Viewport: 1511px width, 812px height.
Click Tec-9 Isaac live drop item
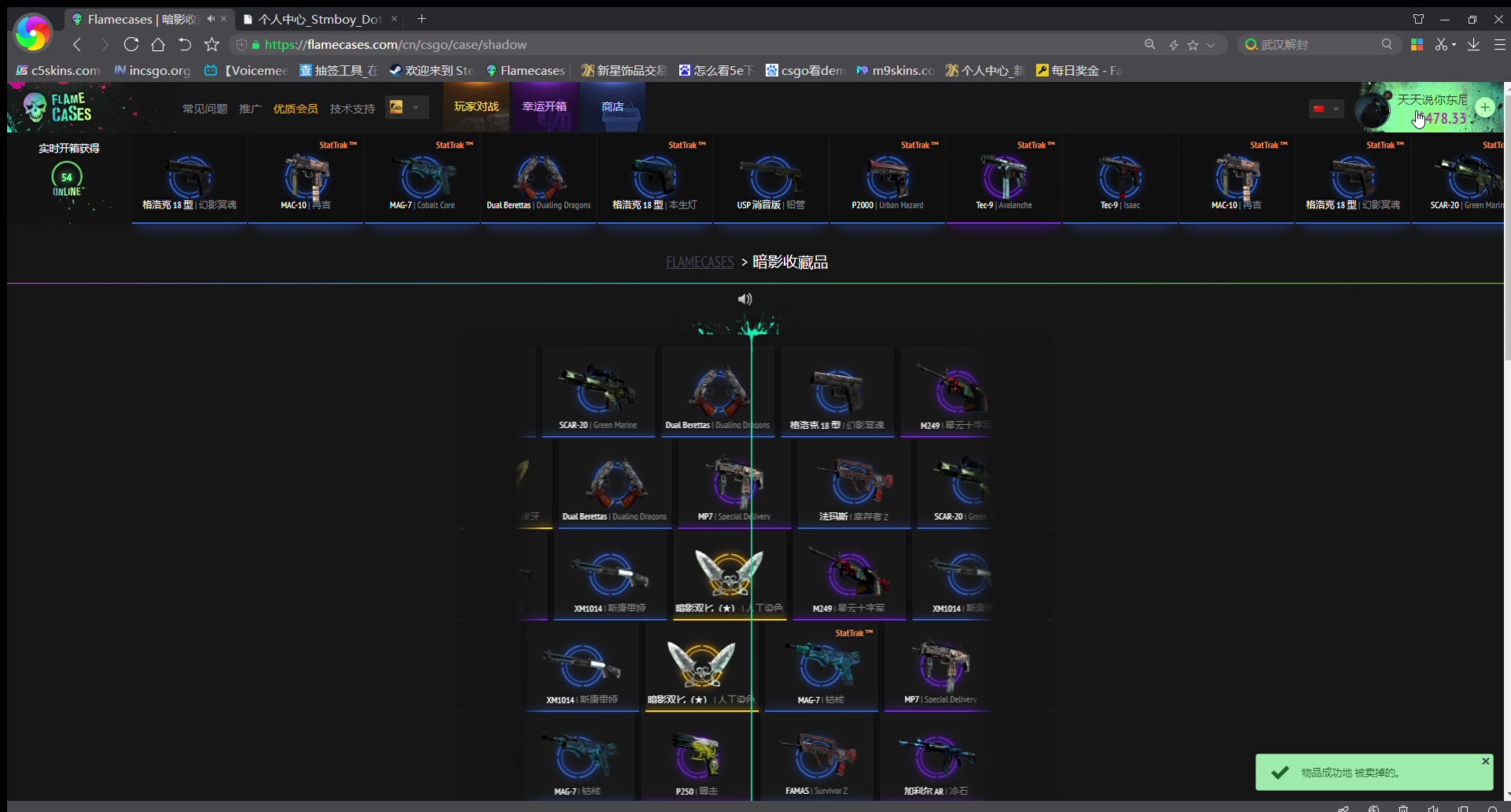1121,179
